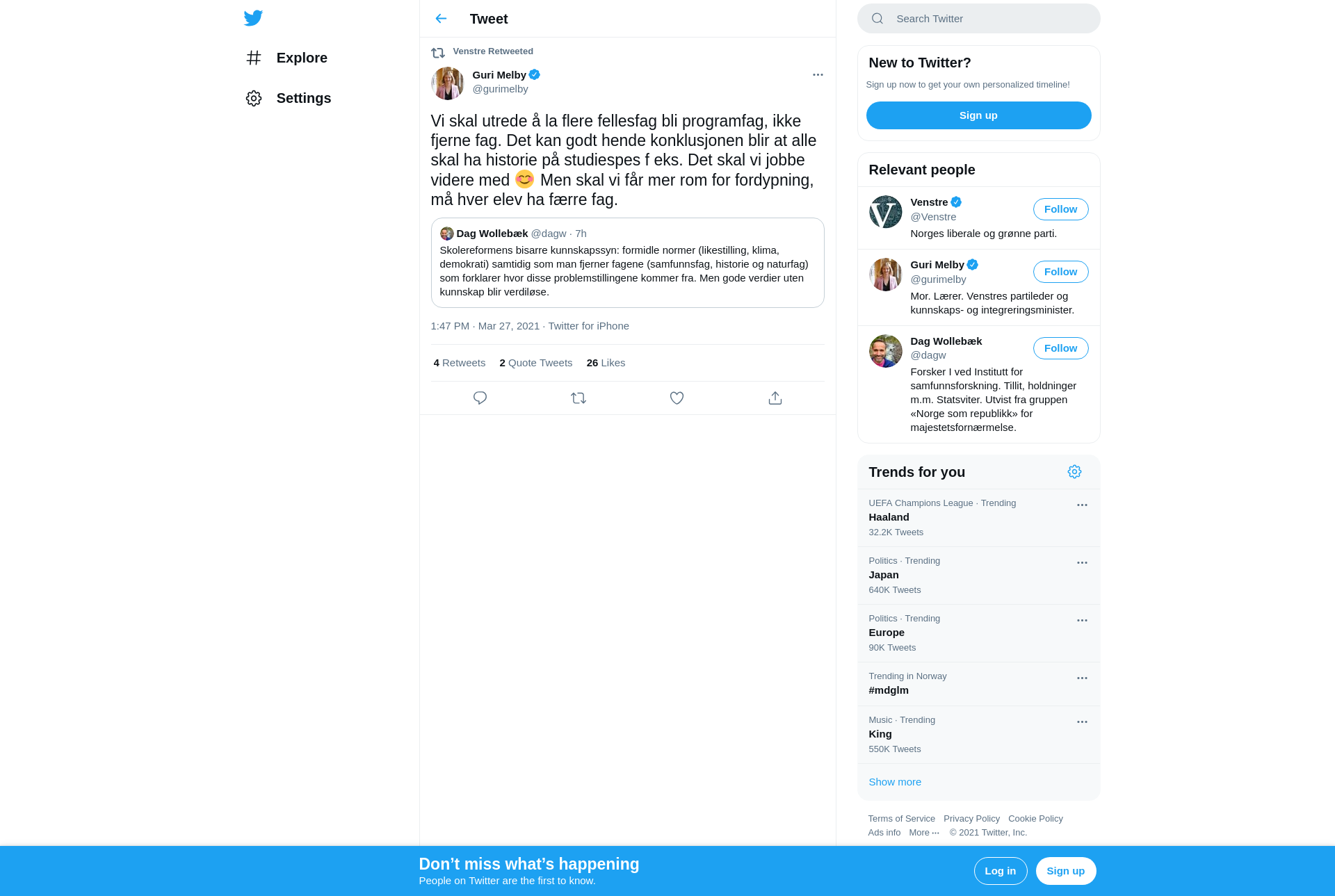Open the tweet's three-dot more menu
1335x896 pixels.
click(x=818, y=75)
